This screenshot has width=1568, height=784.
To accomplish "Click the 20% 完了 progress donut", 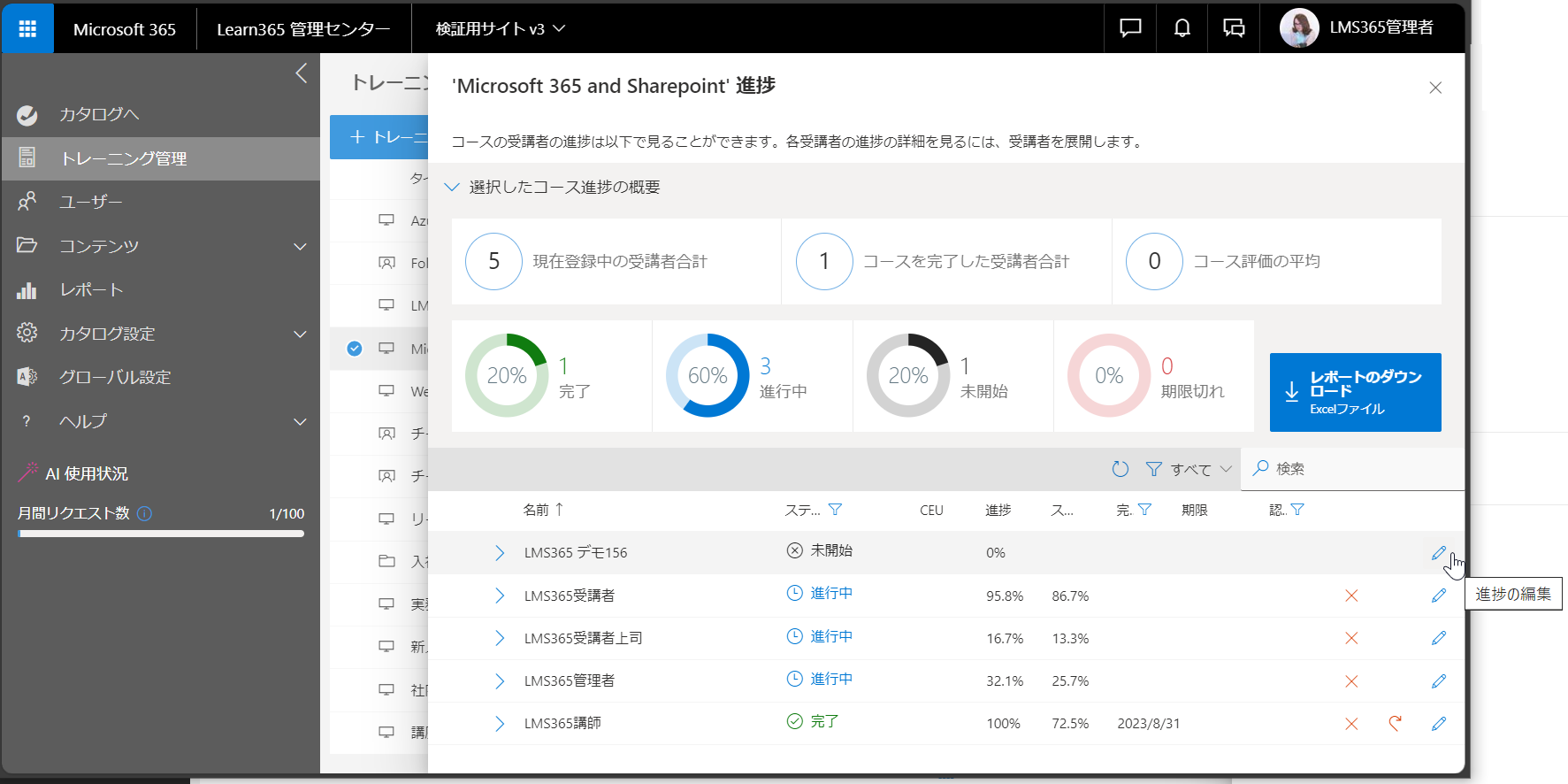I will (x=507, y=375).
